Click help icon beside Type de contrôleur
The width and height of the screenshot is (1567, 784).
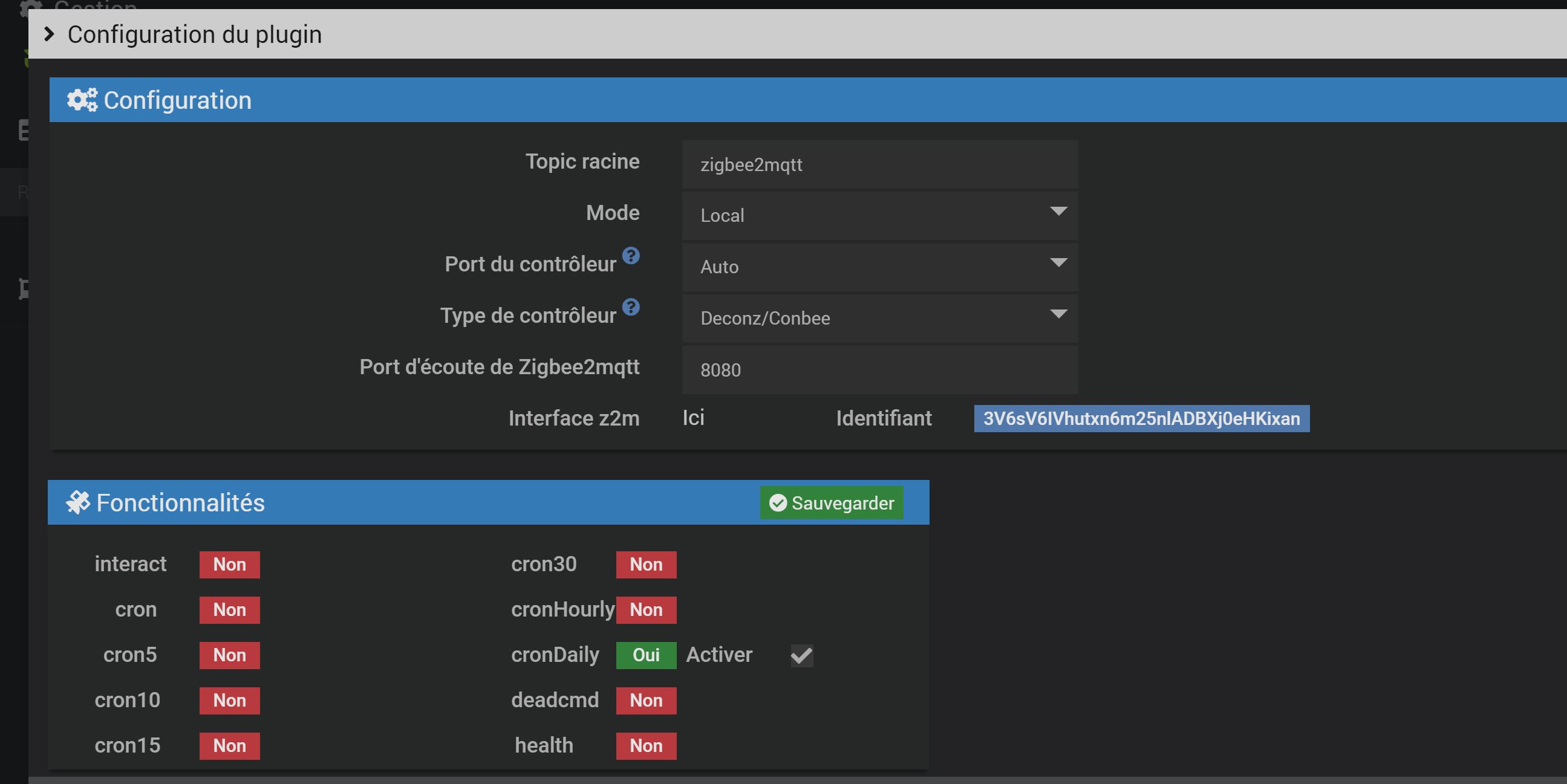pos(631,307)
